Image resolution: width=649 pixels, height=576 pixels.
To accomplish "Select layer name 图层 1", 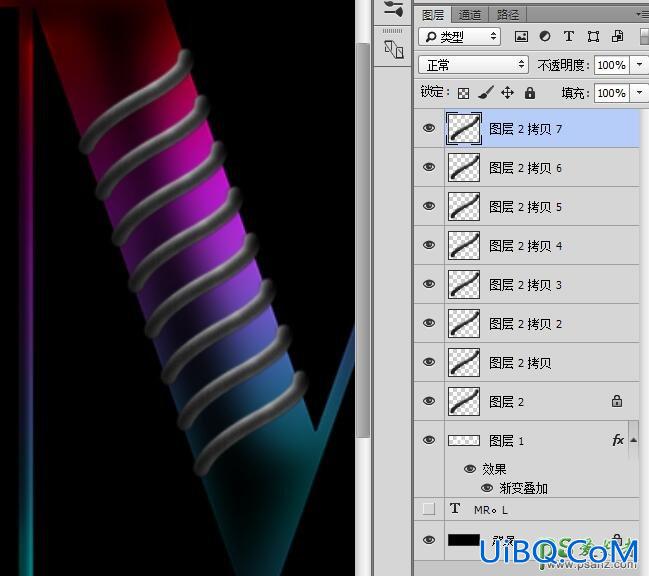I will pos(506,440).
